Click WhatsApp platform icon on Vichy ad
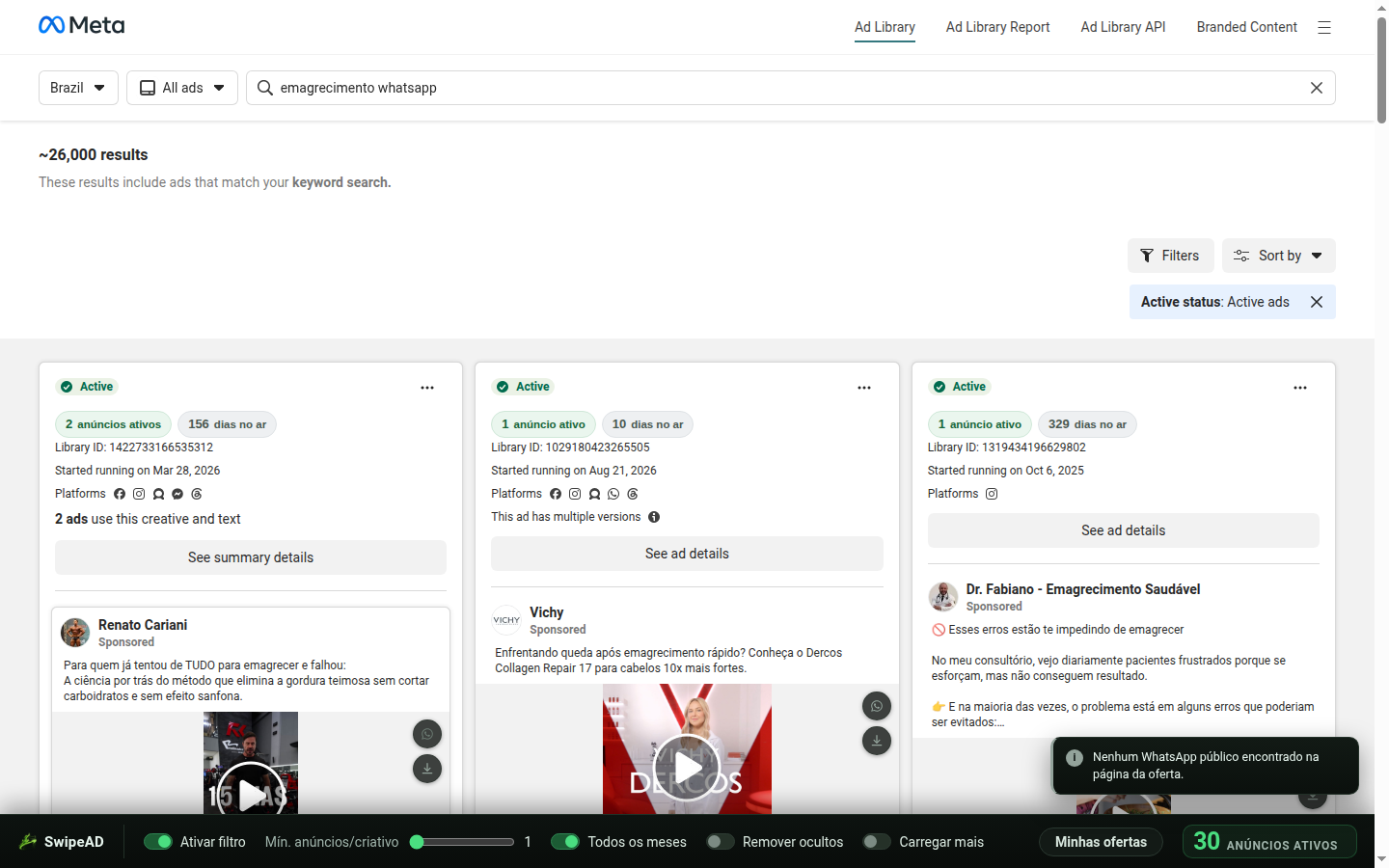Screen dimensions: 1389x868 (x=613, y=494)
